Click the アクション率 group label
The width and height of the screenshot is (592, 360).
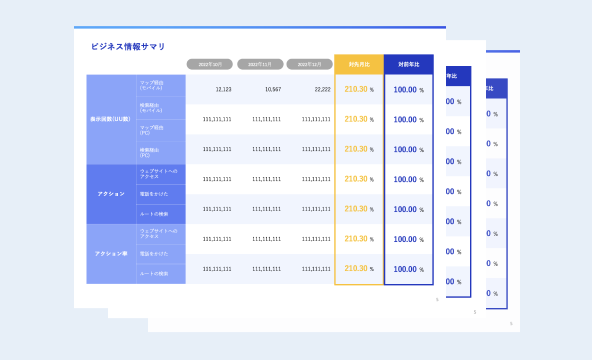[x=111, y=254]
